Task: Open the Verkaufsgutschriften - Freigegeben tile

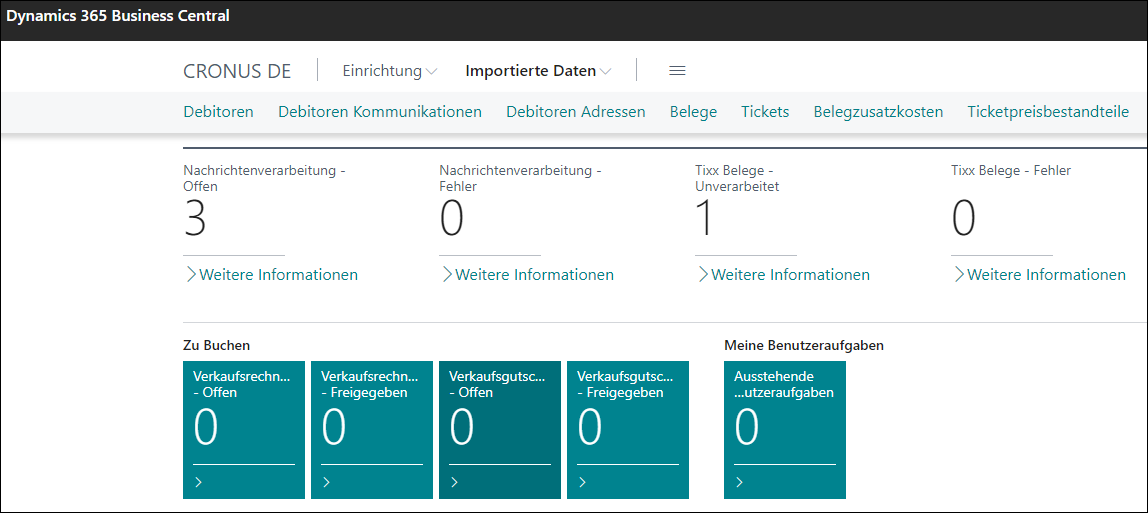Action: tap(628, 430)
